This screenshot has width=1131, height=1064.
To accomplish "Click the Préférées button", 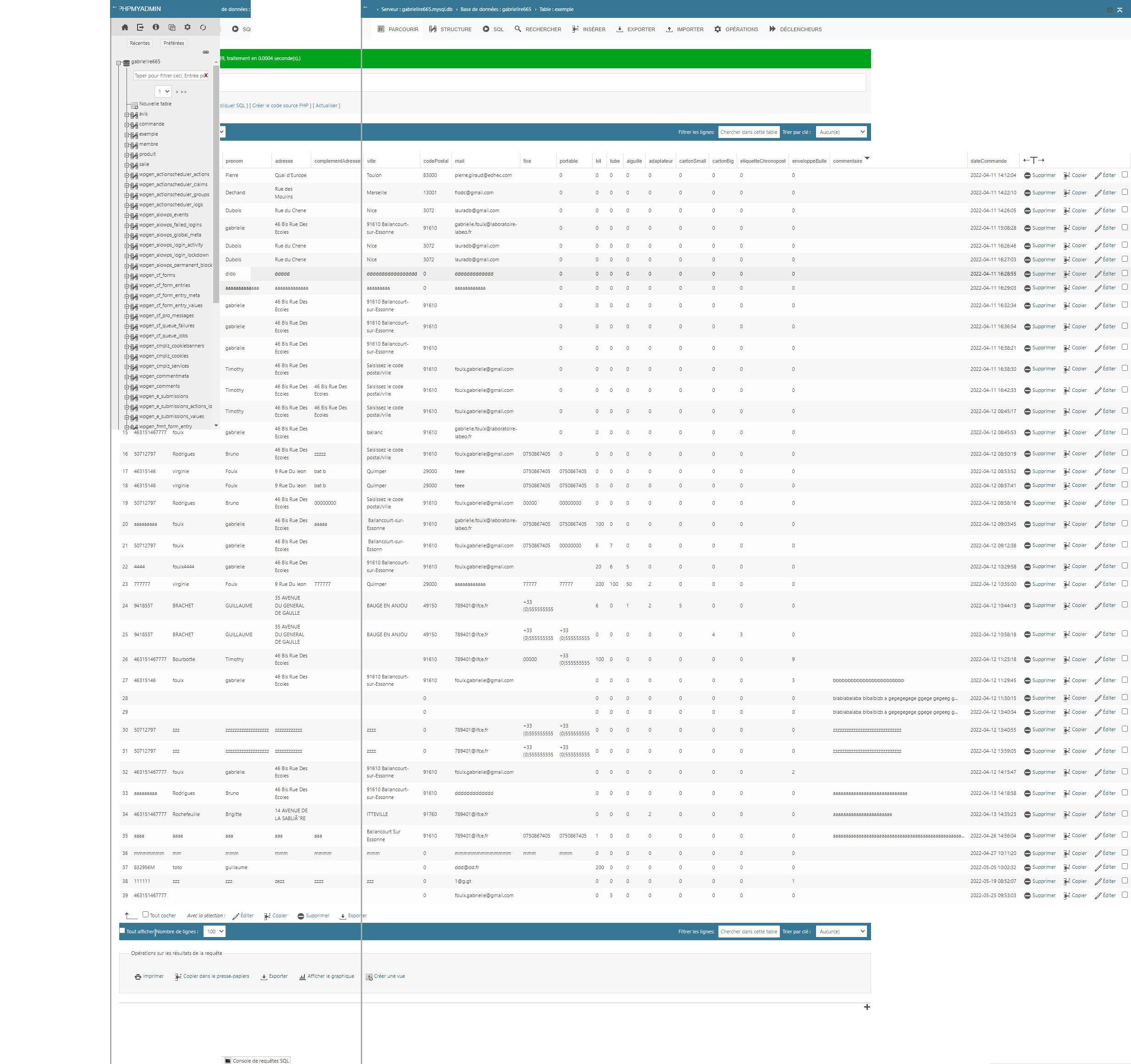I will 173,43.
